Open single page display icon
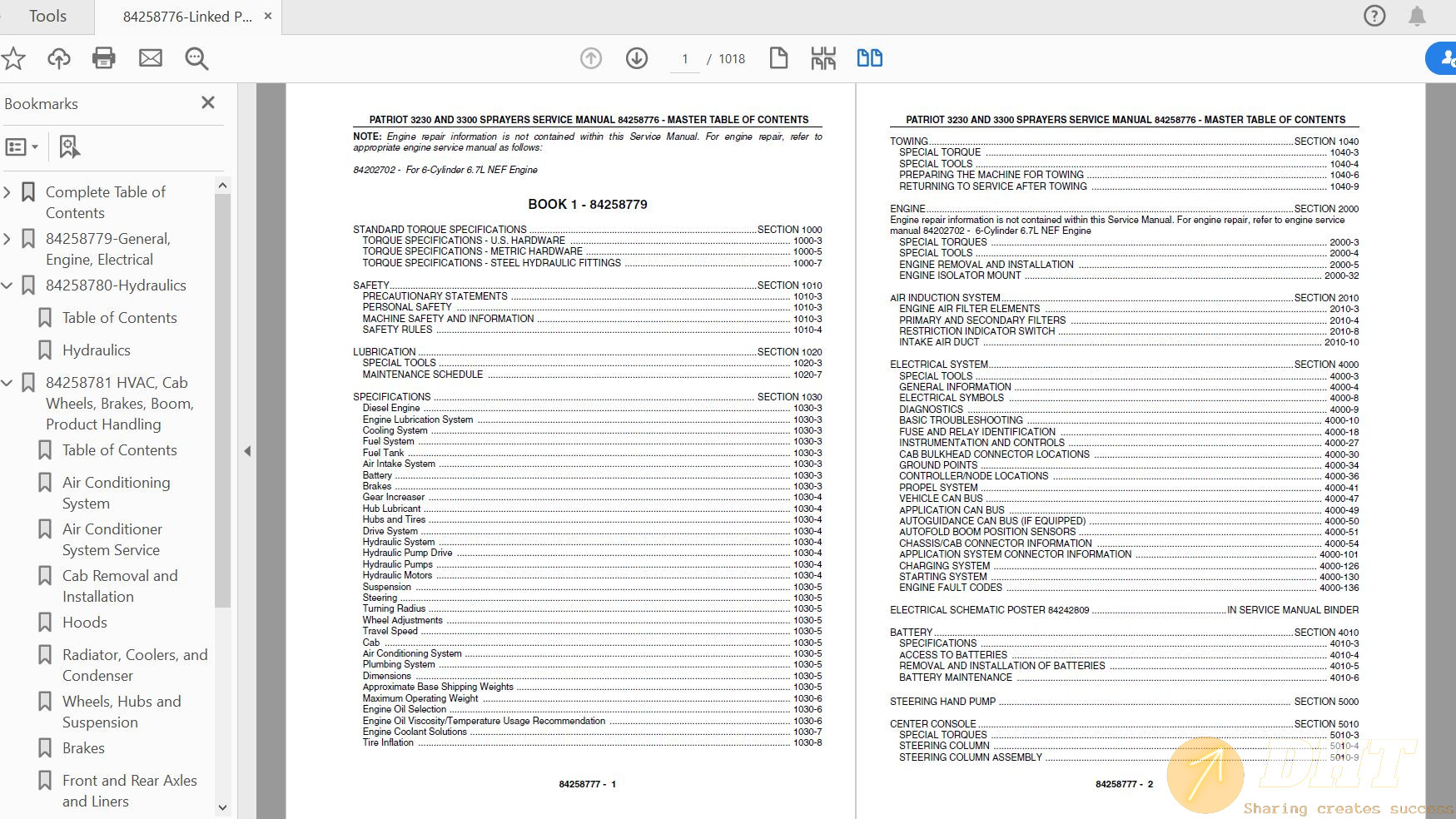1456x819 pixels. 778,58
